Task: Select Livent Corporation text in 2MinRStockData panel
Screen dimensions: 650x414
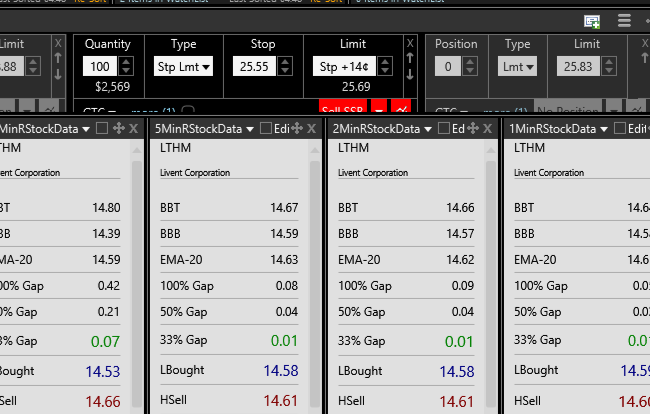Action: pyautogui.click(x=373, y=173)
